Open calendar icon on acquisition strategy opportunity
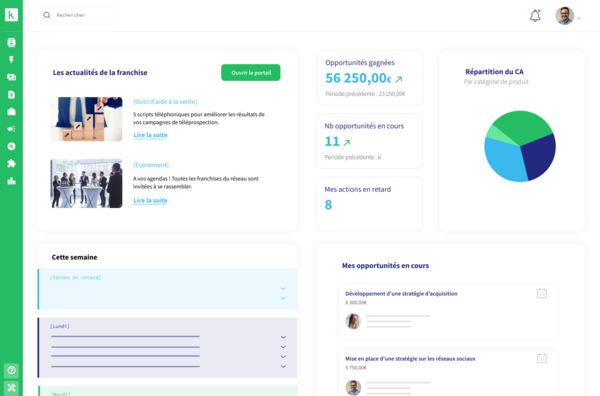Image resolution: width=600 pixels, height=396 pixels. pos(541,293)
